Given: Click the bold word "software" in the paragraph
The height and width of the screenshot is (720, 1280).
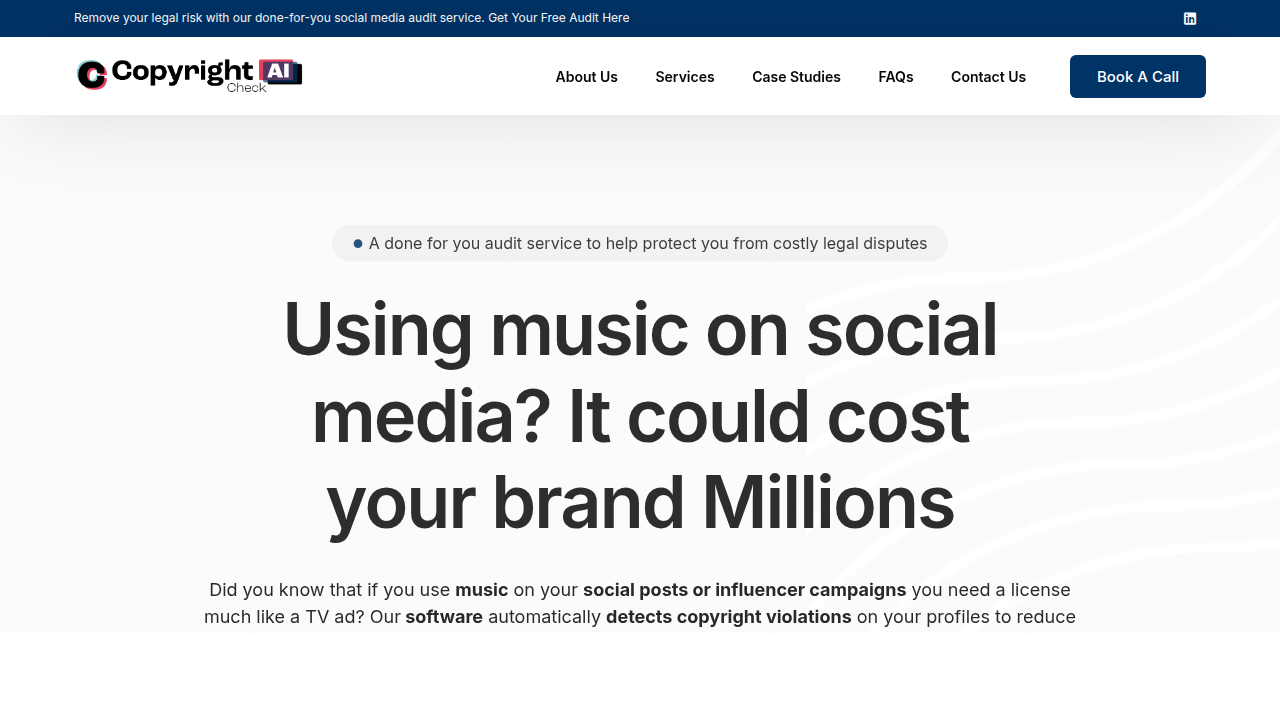Looking at the screenshot, I should click(x=444, y=617).
